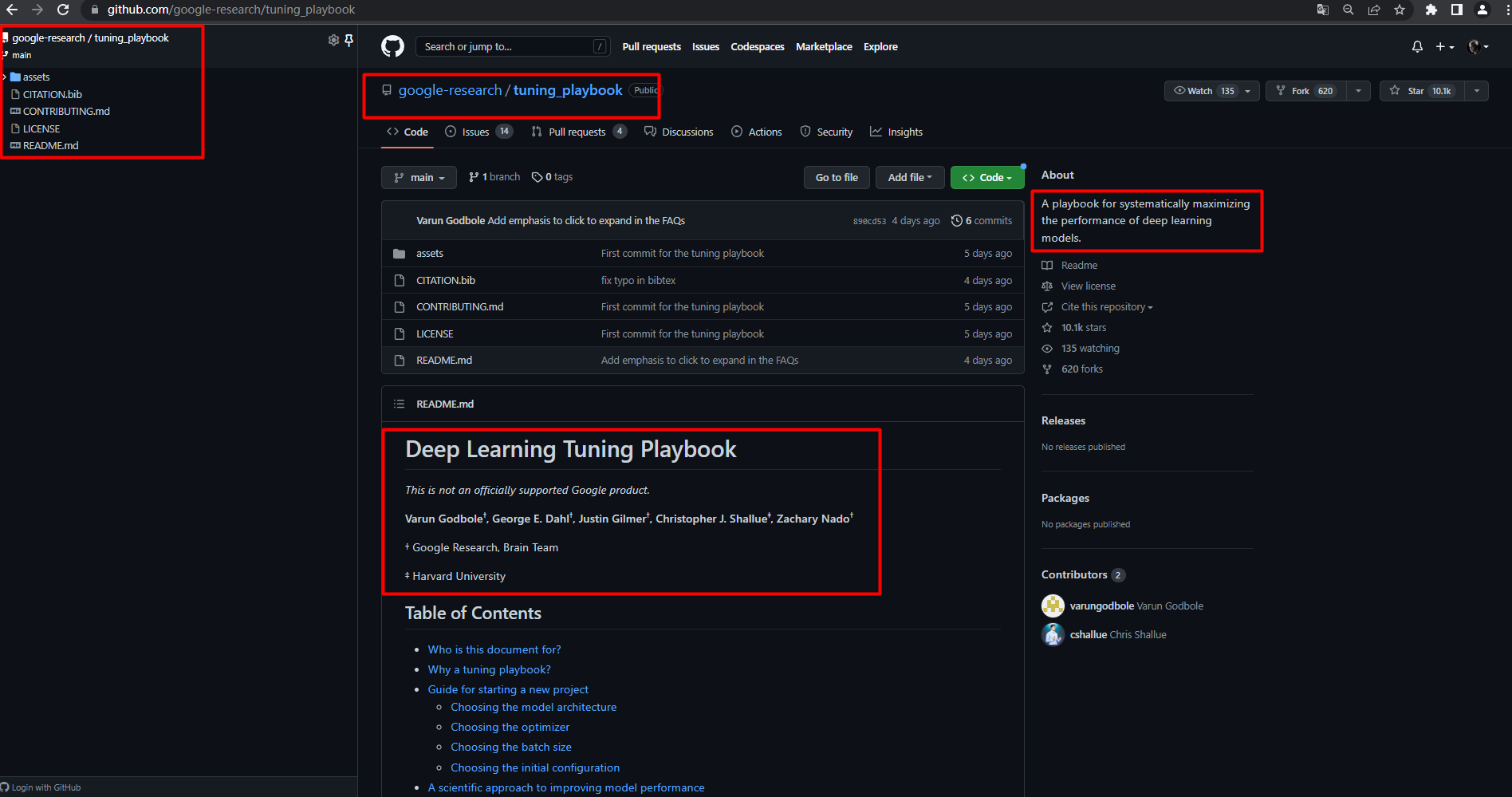This screenshot has height=797, width=1512.
Task: Open Explore in top navigation
Action: tap(880, 46)
